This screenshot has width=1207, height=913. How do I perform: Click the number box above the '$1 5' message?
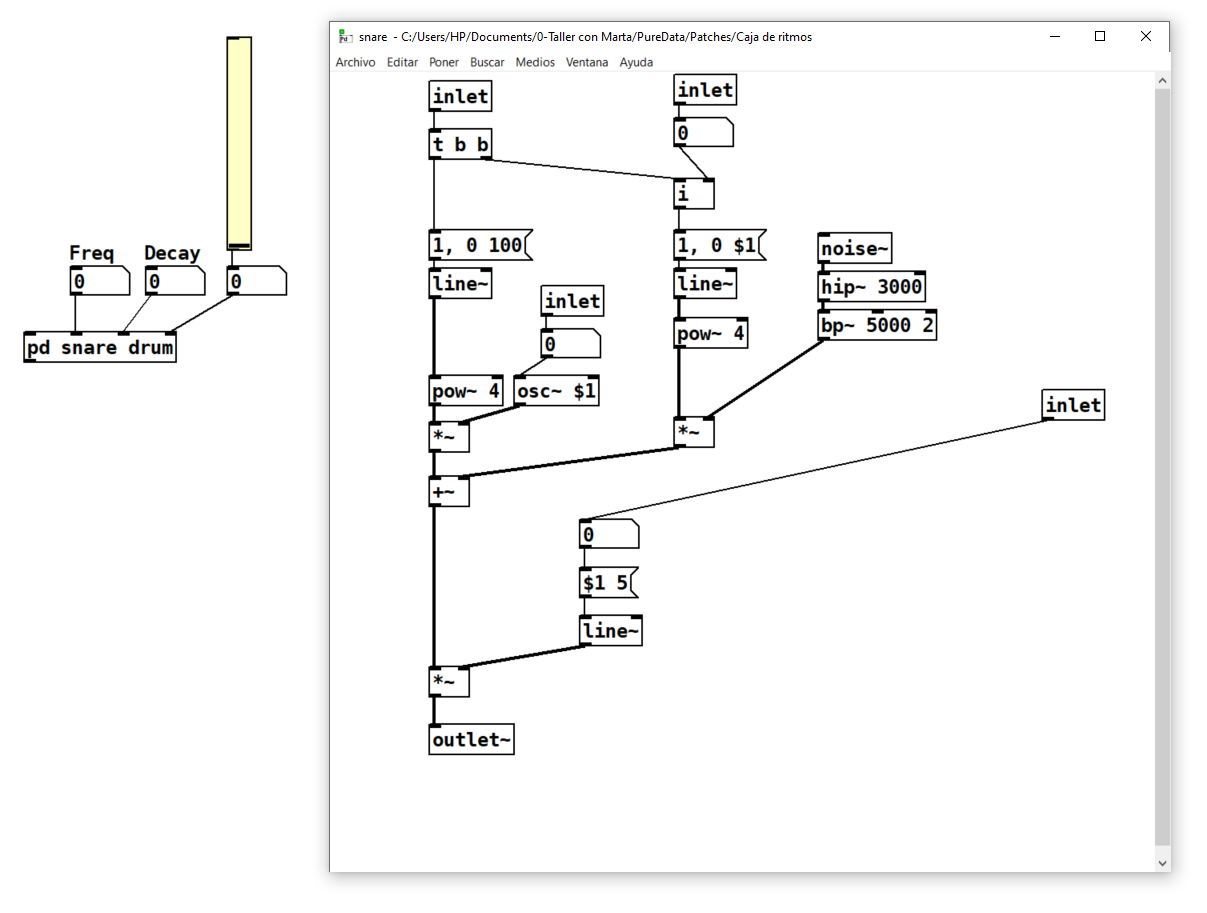610,535
